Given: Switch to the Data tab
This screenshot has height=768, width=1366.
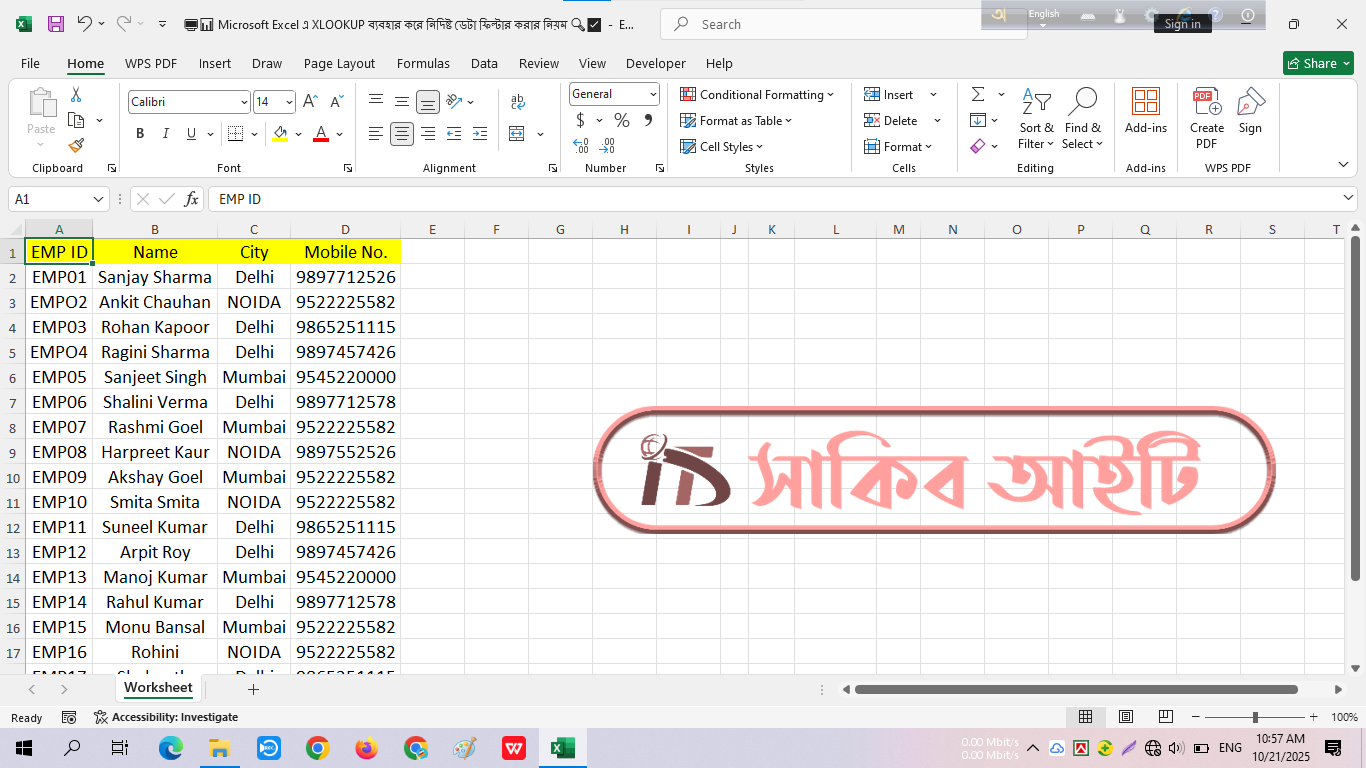Looking at the screenshot, I should [x=484, y=63].
